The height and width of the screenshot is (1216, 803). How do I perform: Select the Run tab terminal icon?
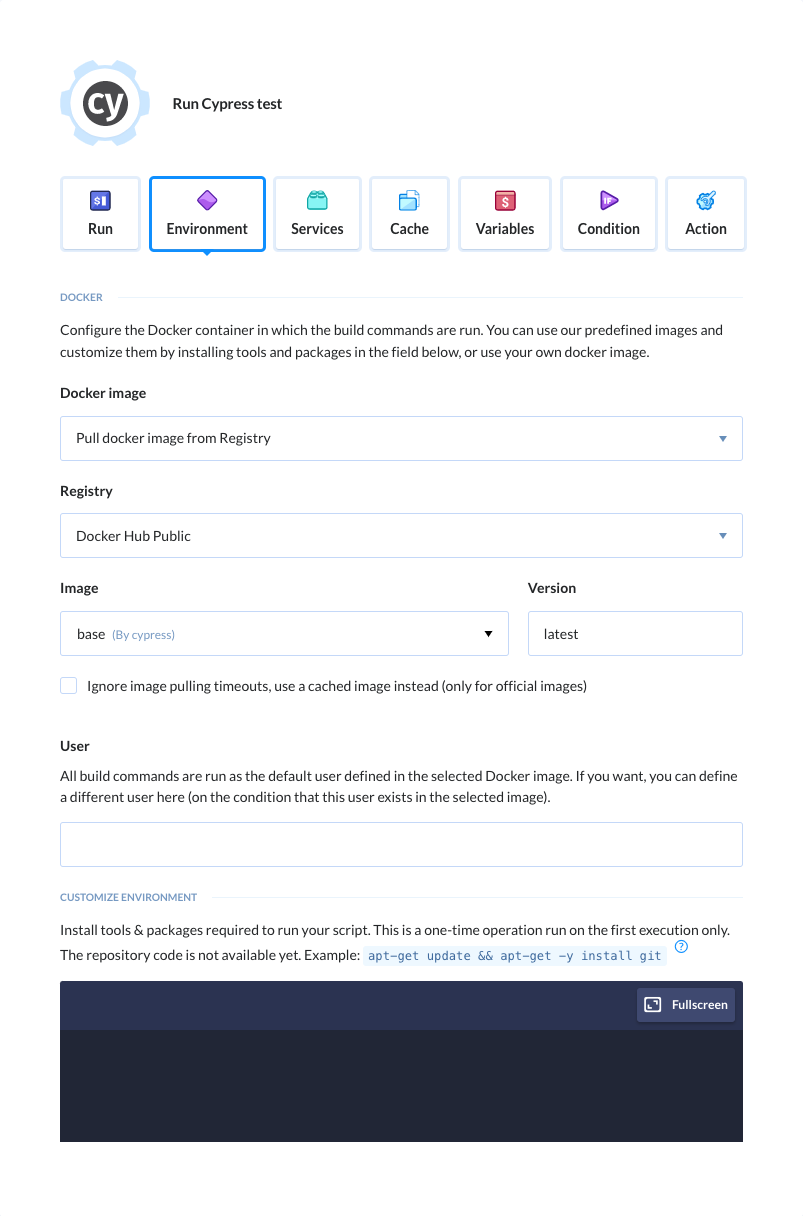tap(100, 201)
